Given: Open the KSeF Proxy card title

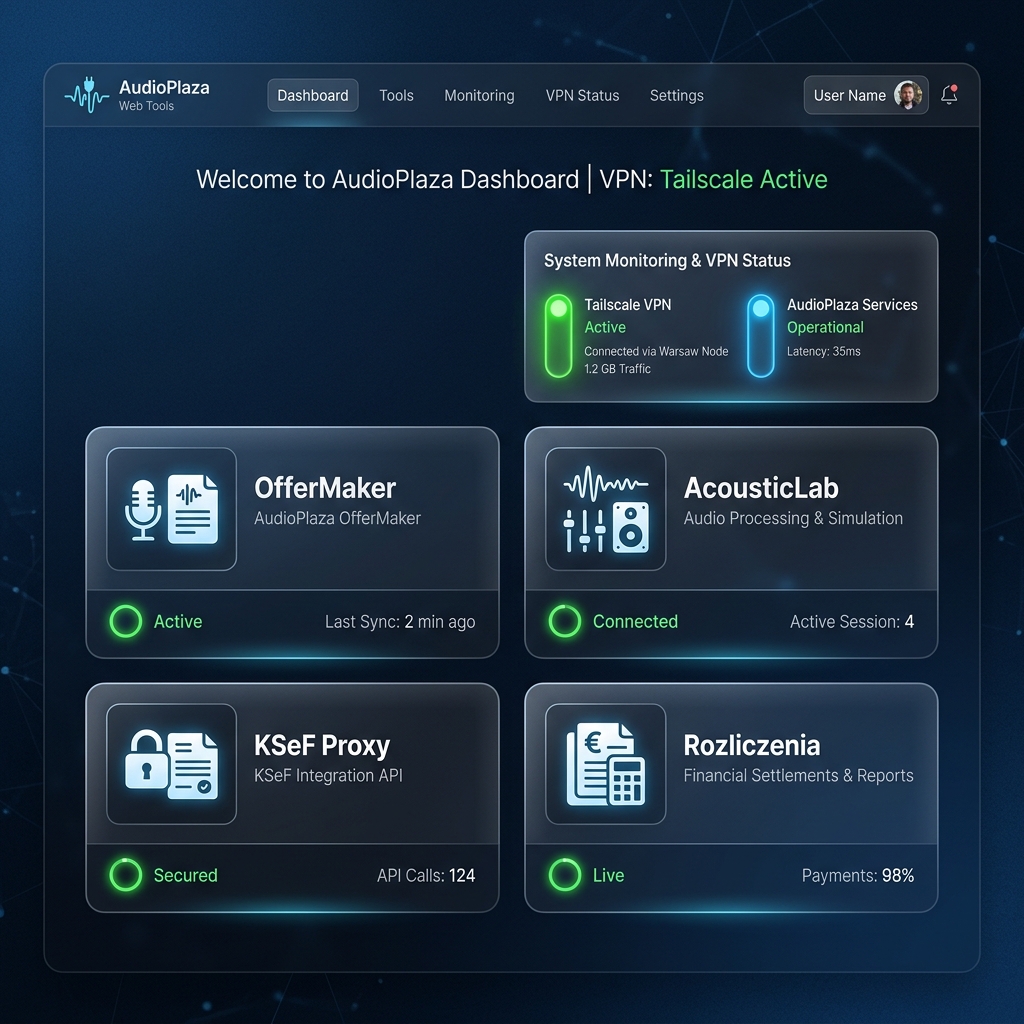Looking at the screenshot, I should 322,745.
